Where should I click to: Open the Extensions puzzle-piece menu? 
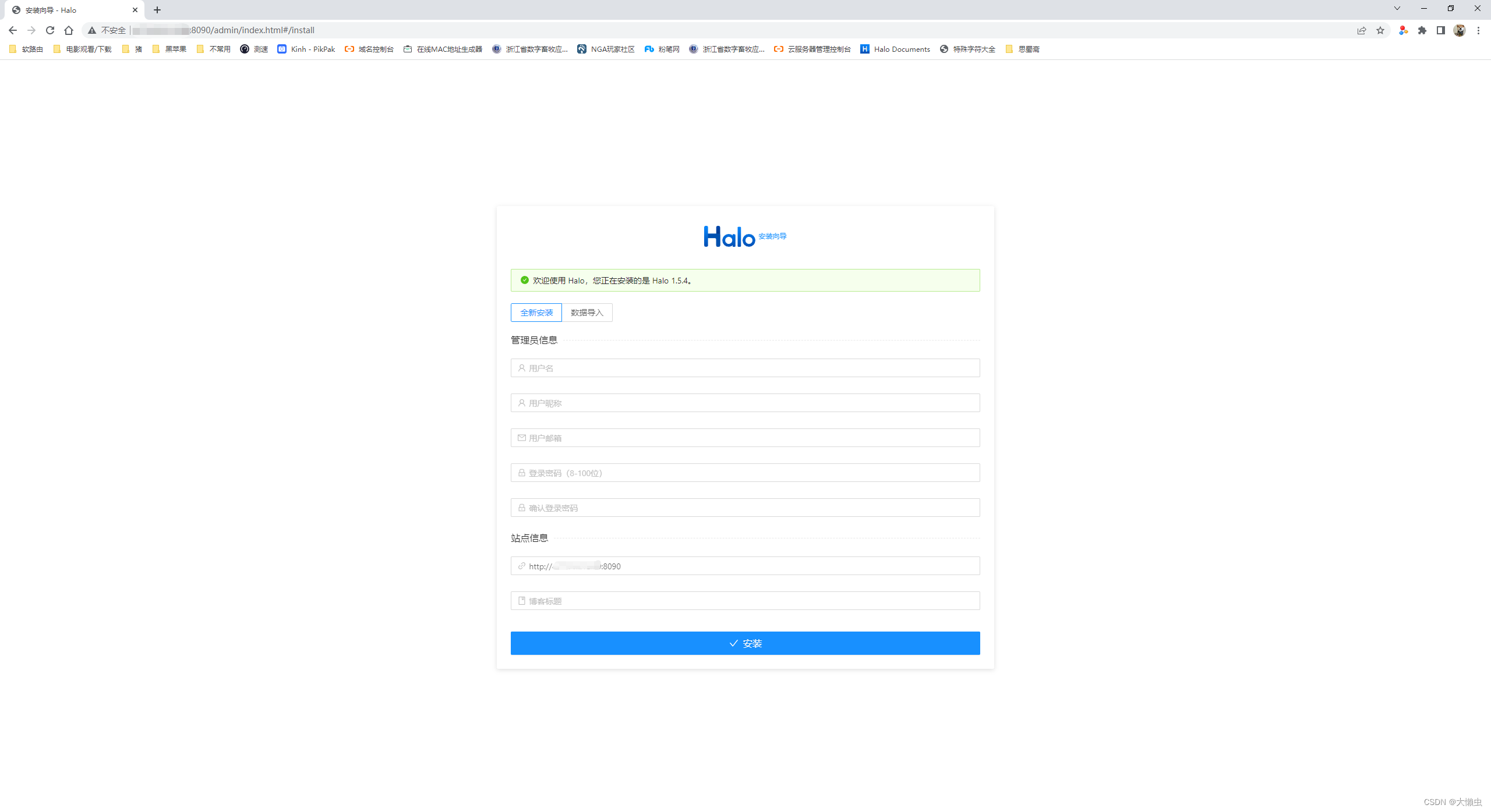(x=1422, y=30)
